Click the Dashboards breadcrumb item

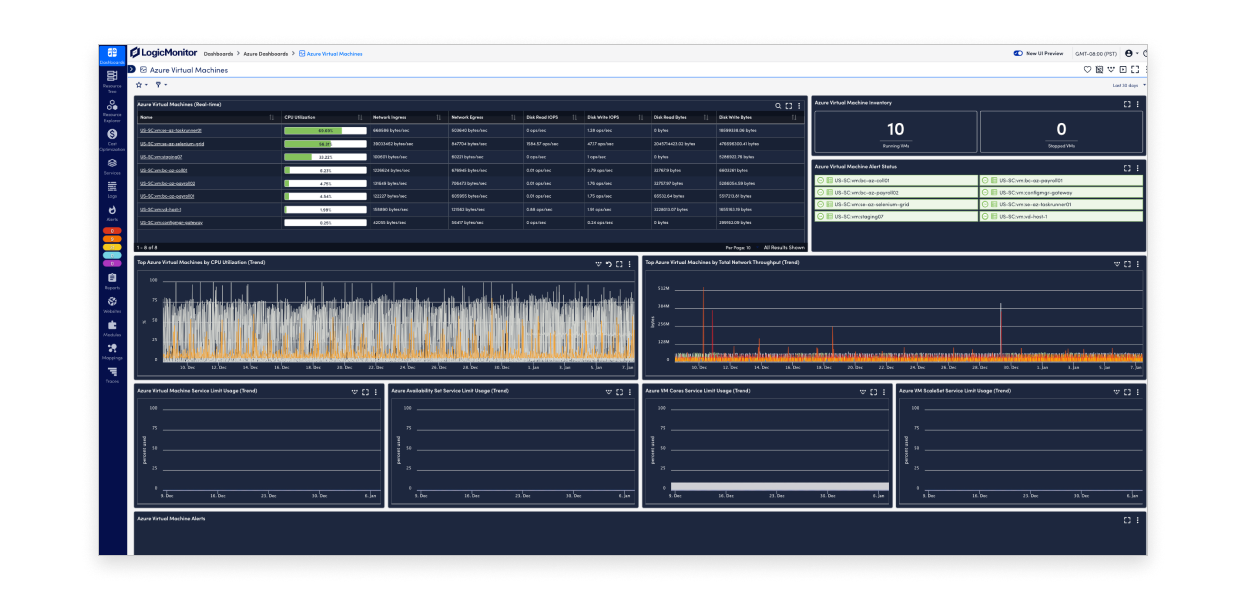[x=218, y=53]
